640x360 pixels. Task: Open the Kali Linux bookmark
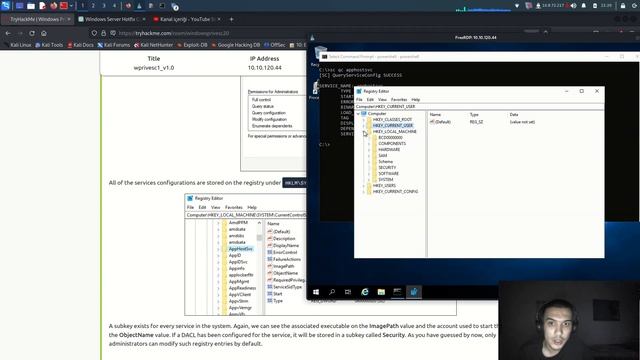18,45
